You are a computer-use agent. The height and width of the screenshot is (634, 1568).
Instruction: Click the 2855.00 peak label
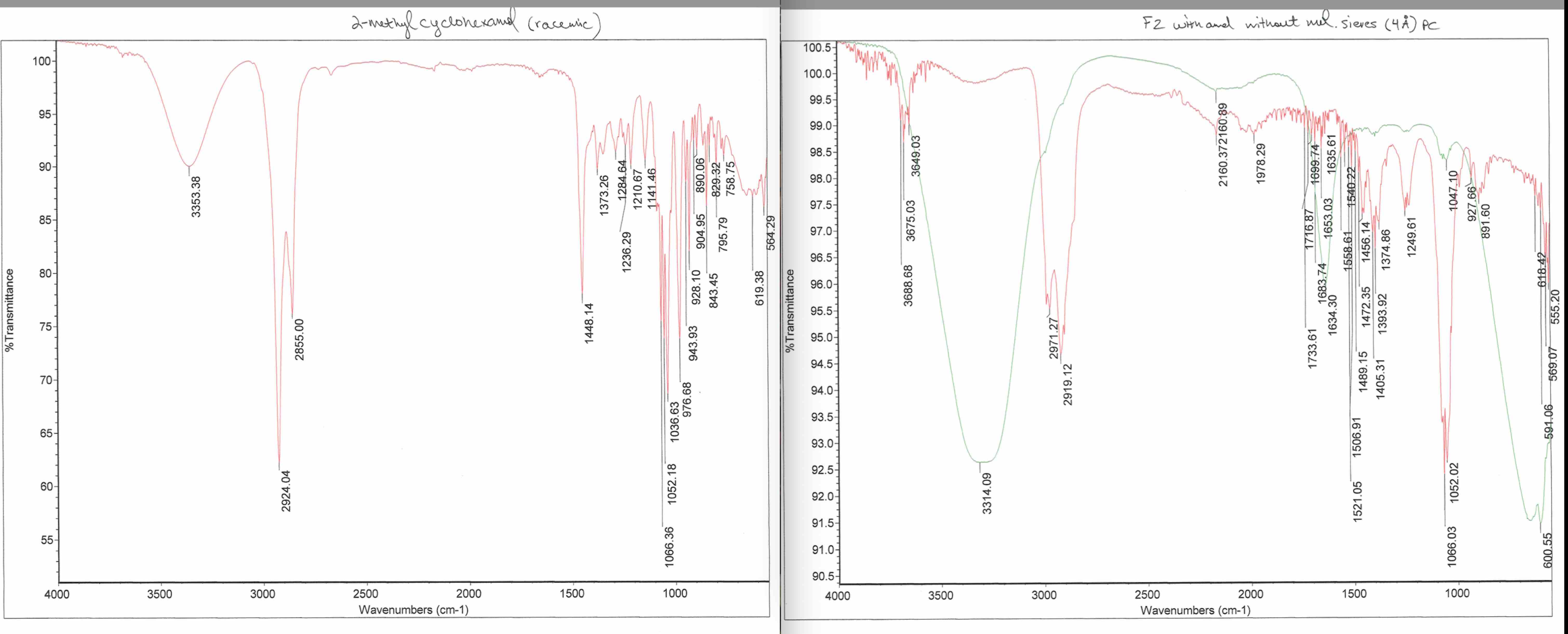pos(299,340)
